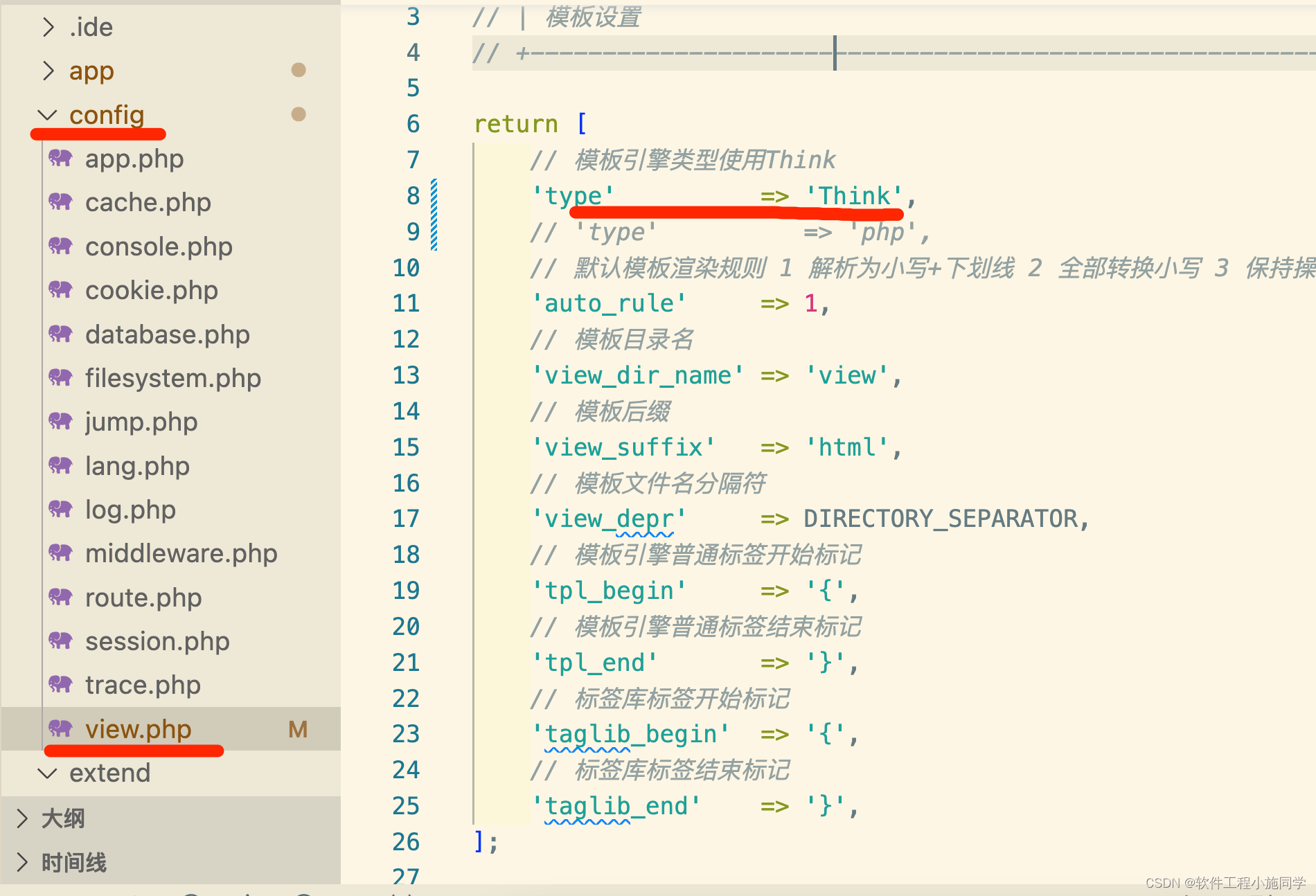1316x896 pixels.
Task: Open session.php from the sidebar
Action: click(157, 640)
